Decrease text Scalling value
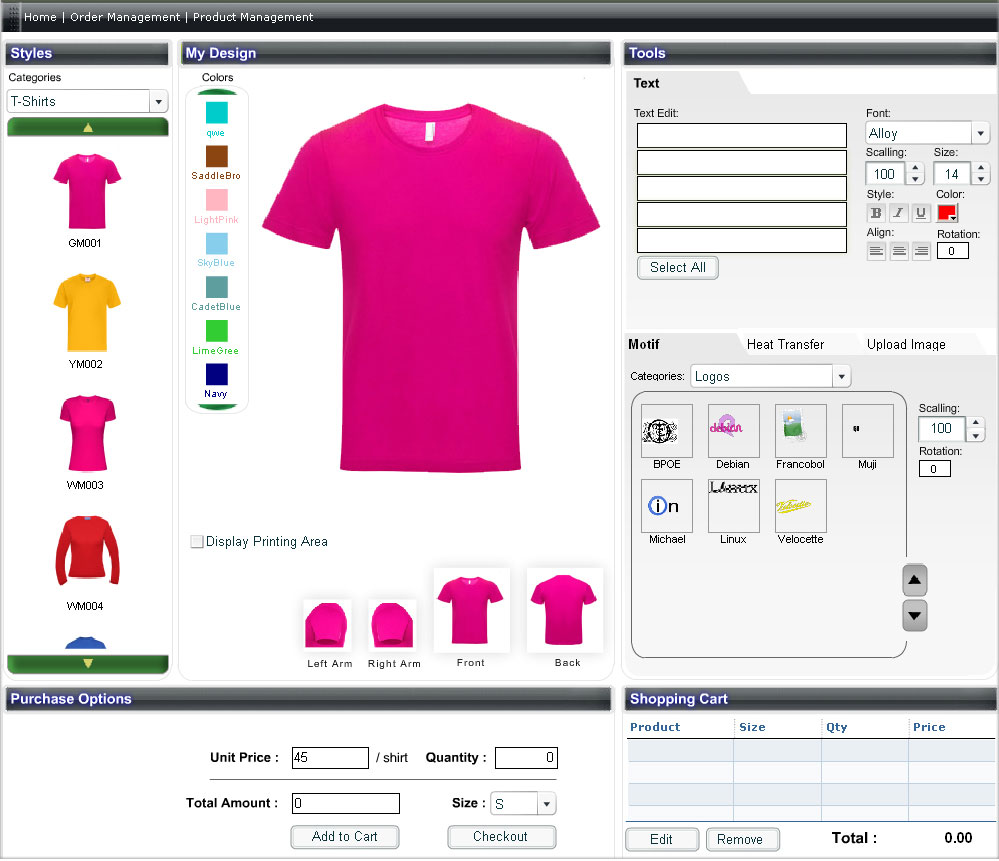999x861 pixels. point(916,179)
